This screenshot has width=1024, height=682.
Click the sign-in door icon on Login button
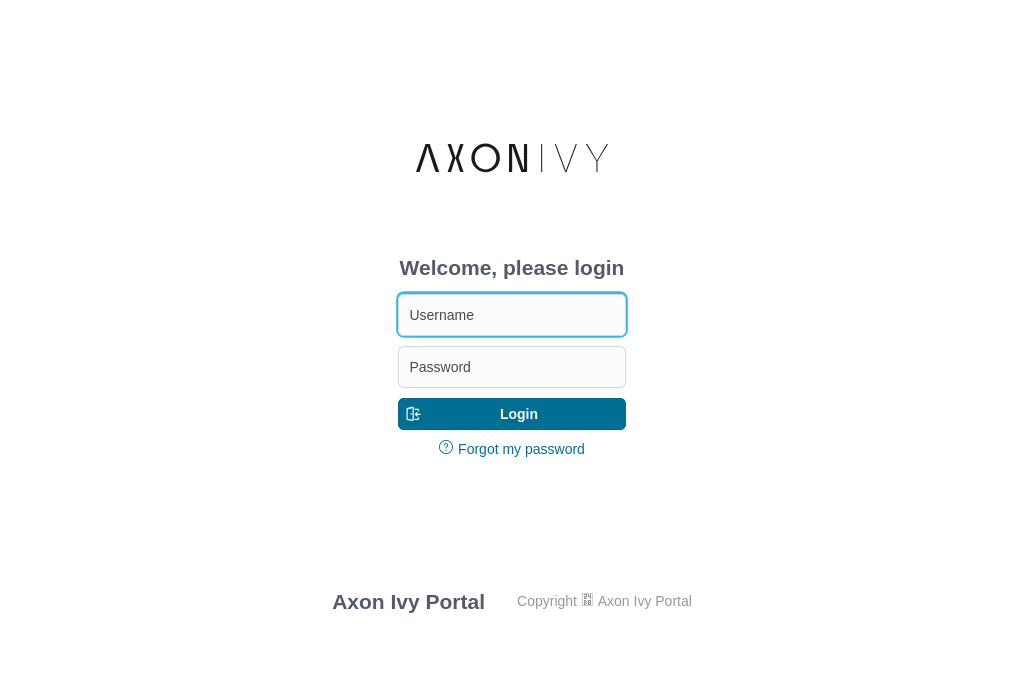point(413,413)
